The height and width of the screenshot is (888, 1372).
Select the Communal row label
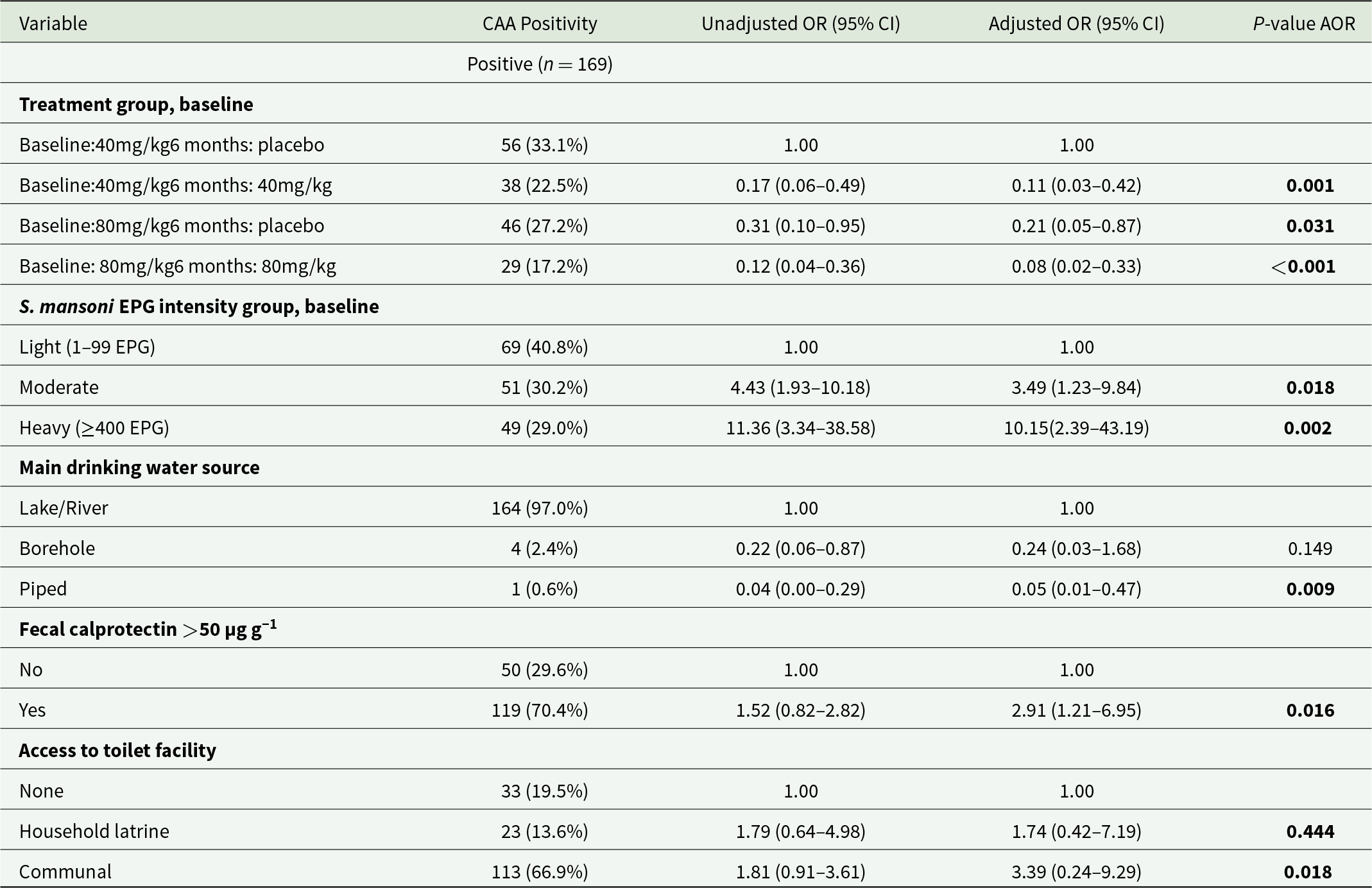pos(65,872)
